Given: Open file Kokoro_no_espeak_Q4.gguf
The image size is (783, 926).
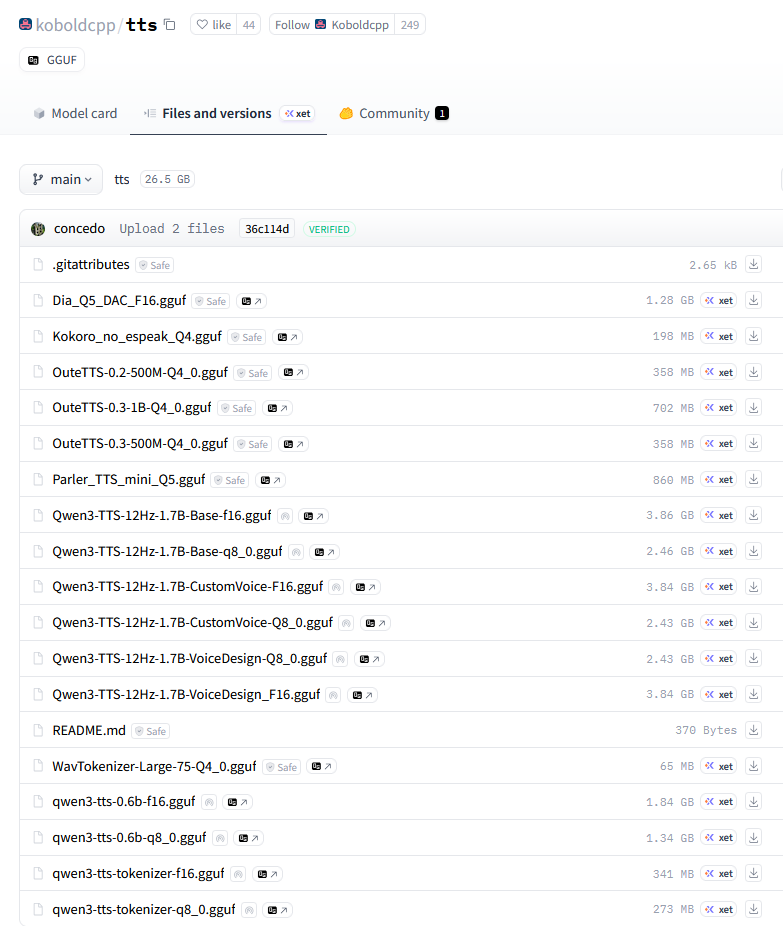Looking at the screenshot, I should tap(137, 336).
